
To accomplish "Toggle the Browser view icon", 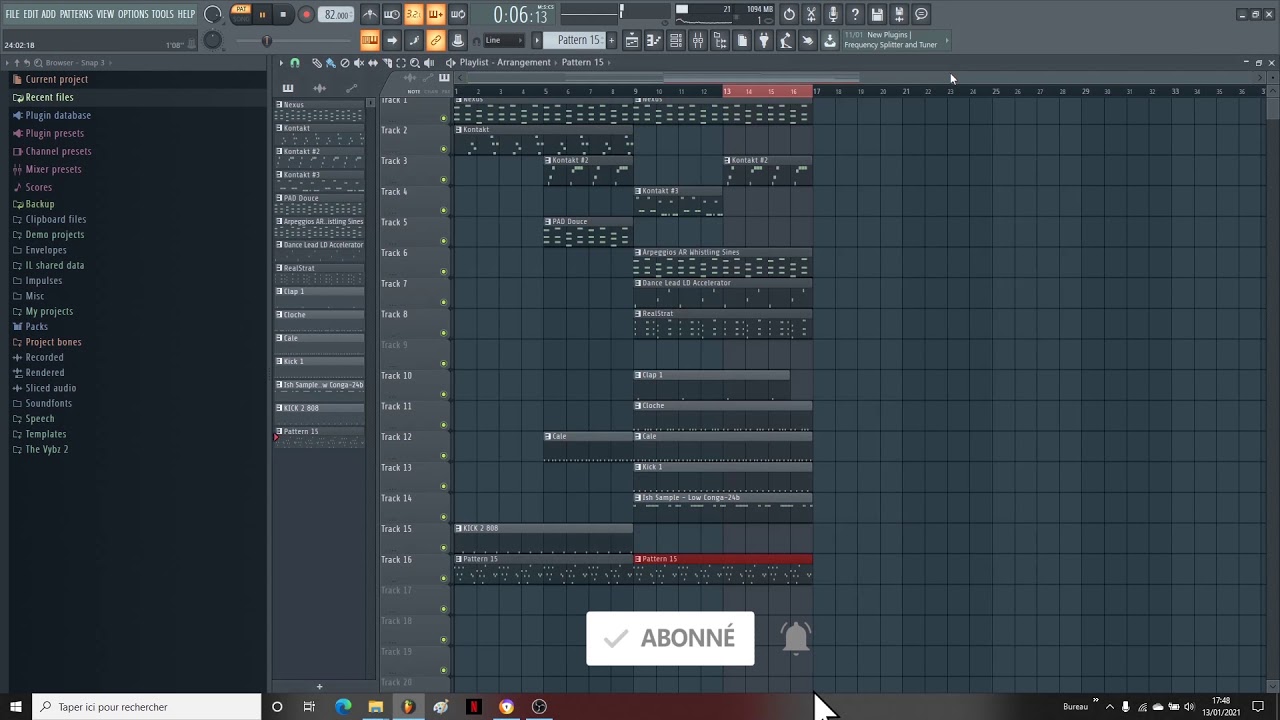I will (720, 40).
